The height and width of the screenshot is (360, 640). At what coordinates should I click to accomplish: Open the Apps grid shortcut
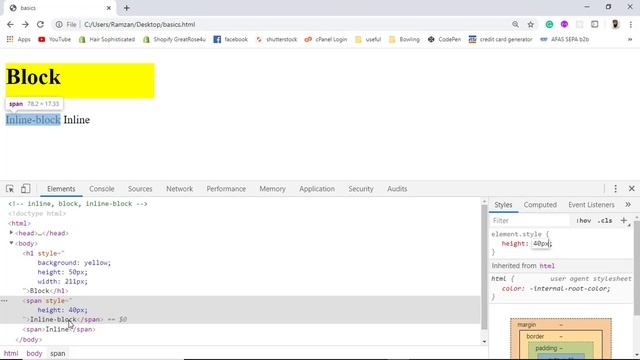point(19,39)
